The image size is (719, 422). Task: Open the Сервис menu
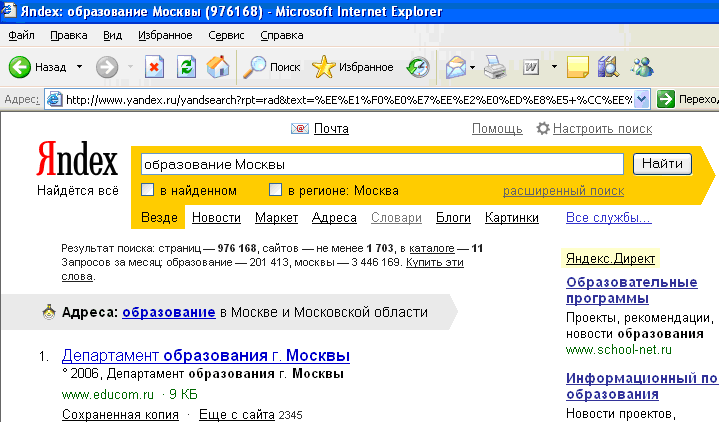click(x=226, y=35)
